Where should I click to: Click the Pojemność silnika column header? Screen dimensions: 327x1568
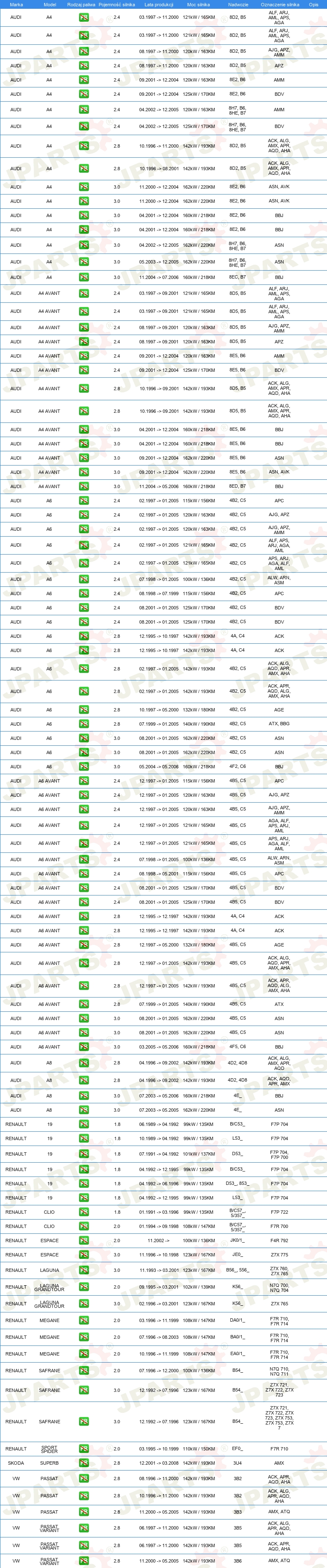[117, 4]
